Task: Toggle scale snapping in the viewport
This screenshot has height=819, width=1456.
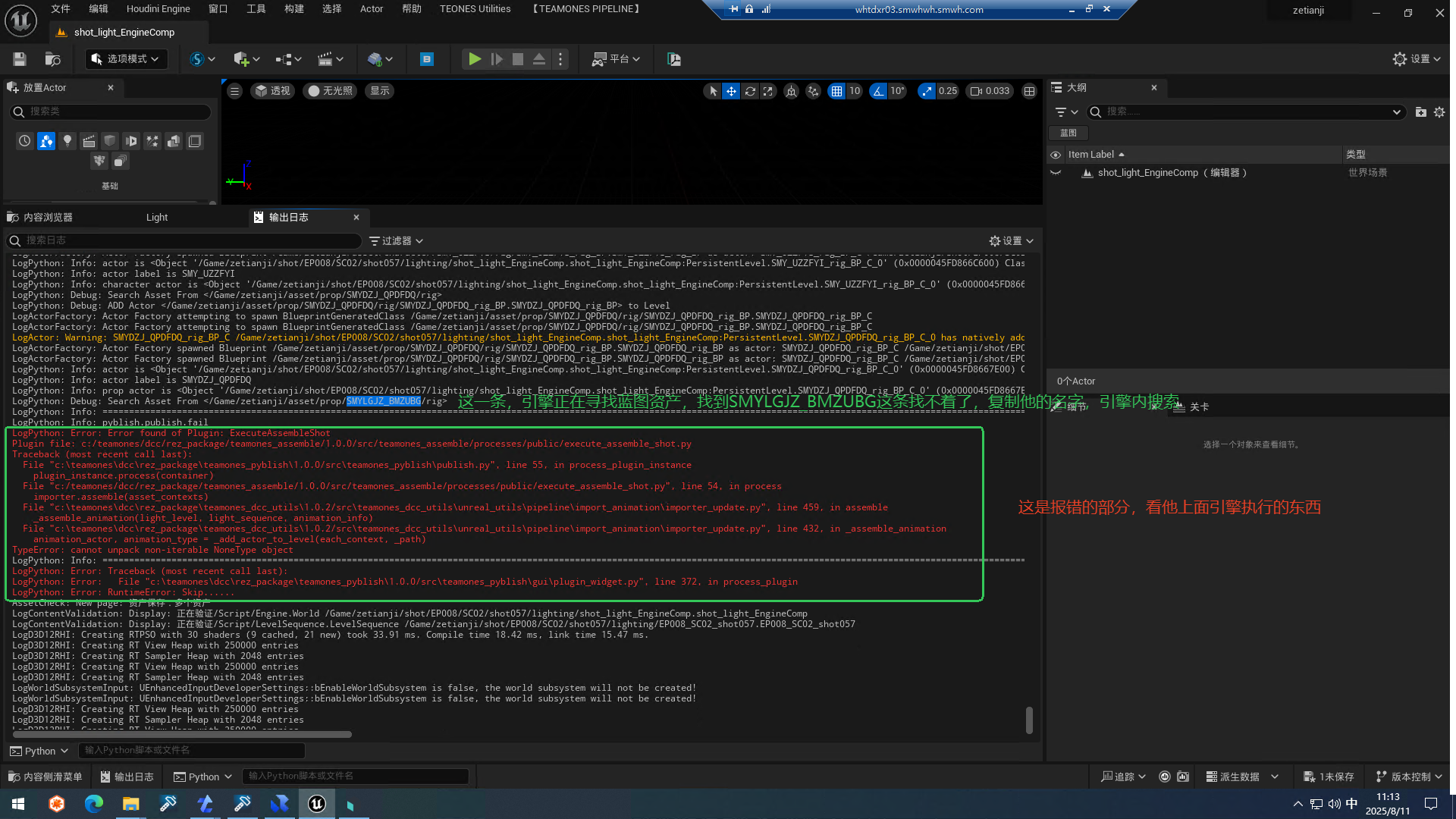Action: (927, 91)
